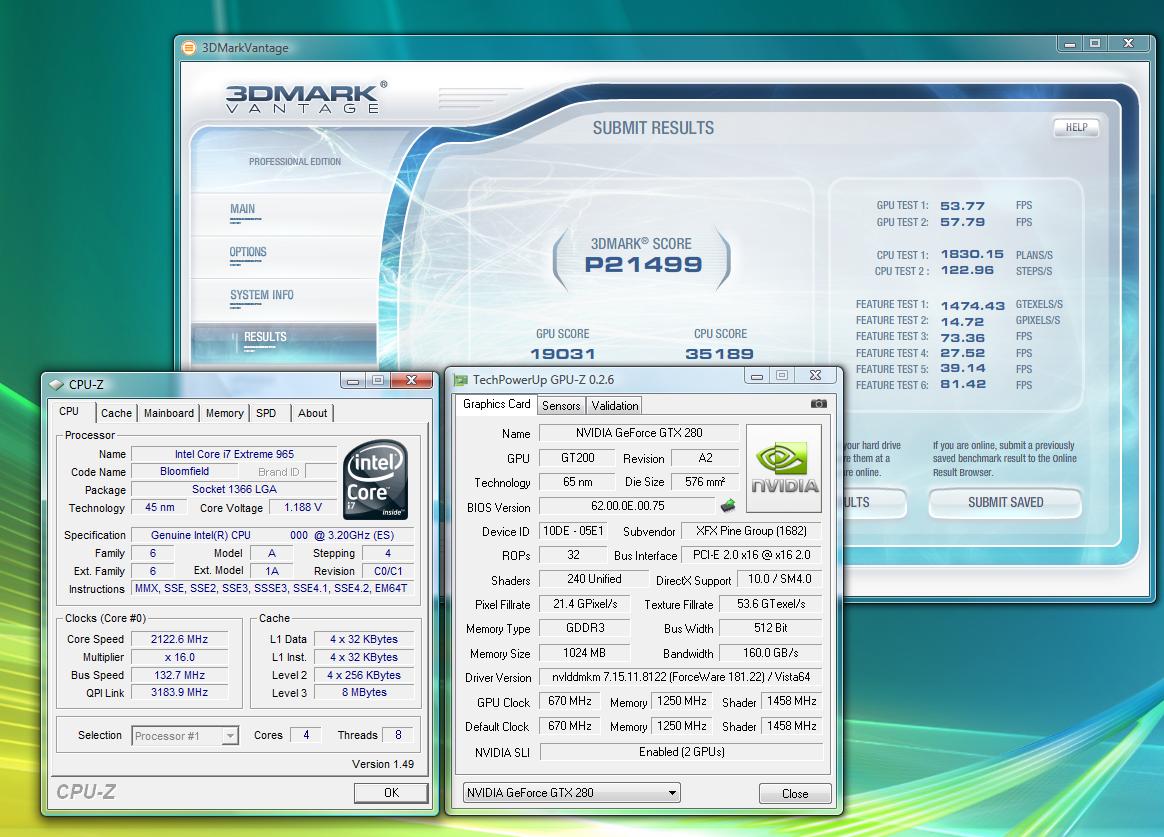Select the CPU tab in CPU-Z
1164x837 pixels.
69,411
